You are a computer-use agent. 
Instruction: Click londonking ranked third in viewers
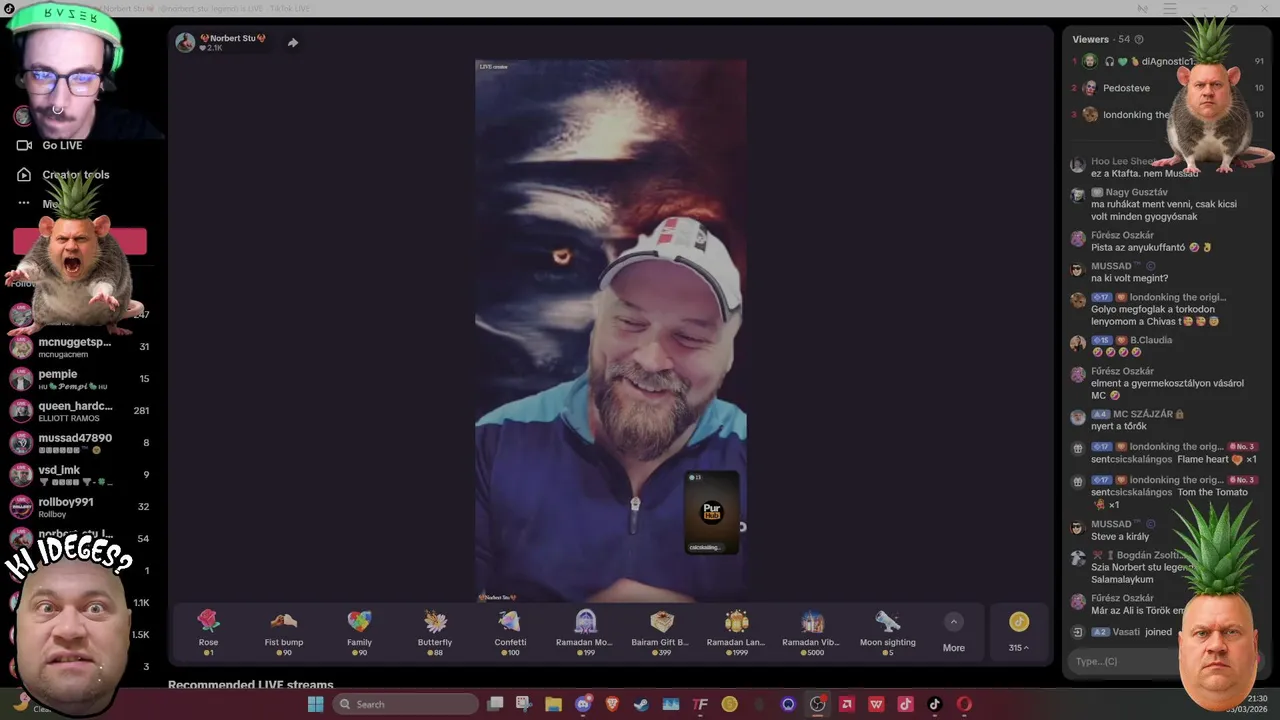click(1136, 115)
